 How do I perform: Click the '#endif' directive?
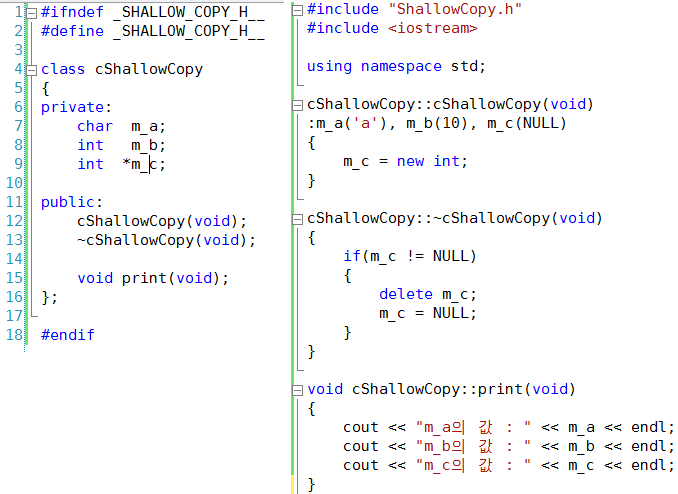point(67,335)
